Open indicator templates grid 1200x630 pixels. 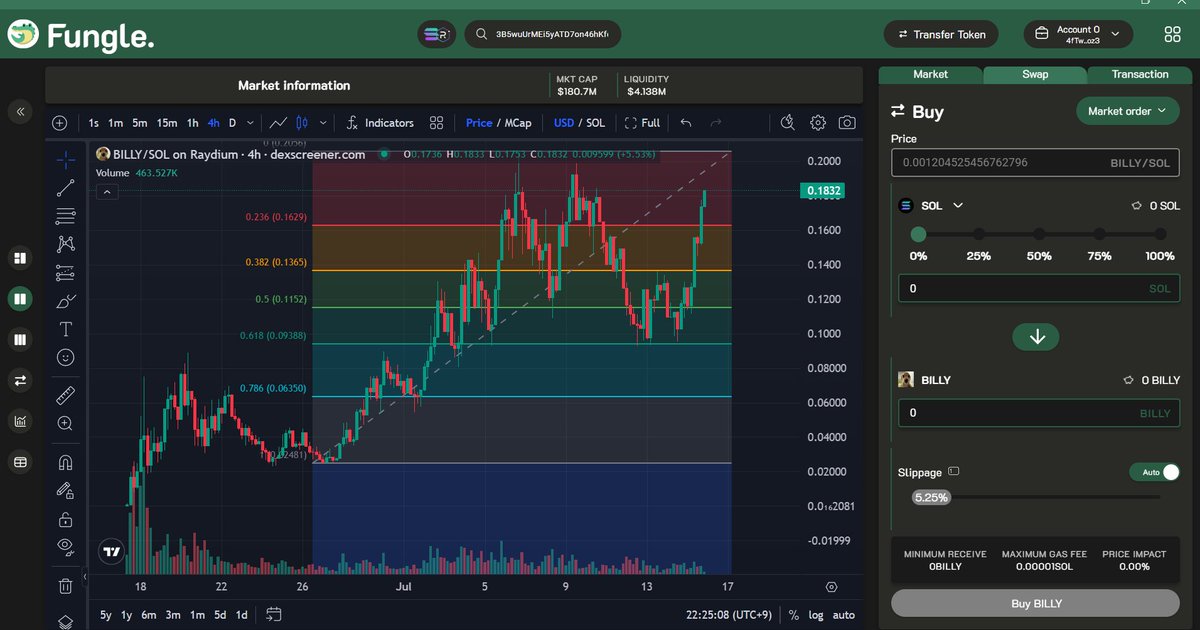point(436,123)
